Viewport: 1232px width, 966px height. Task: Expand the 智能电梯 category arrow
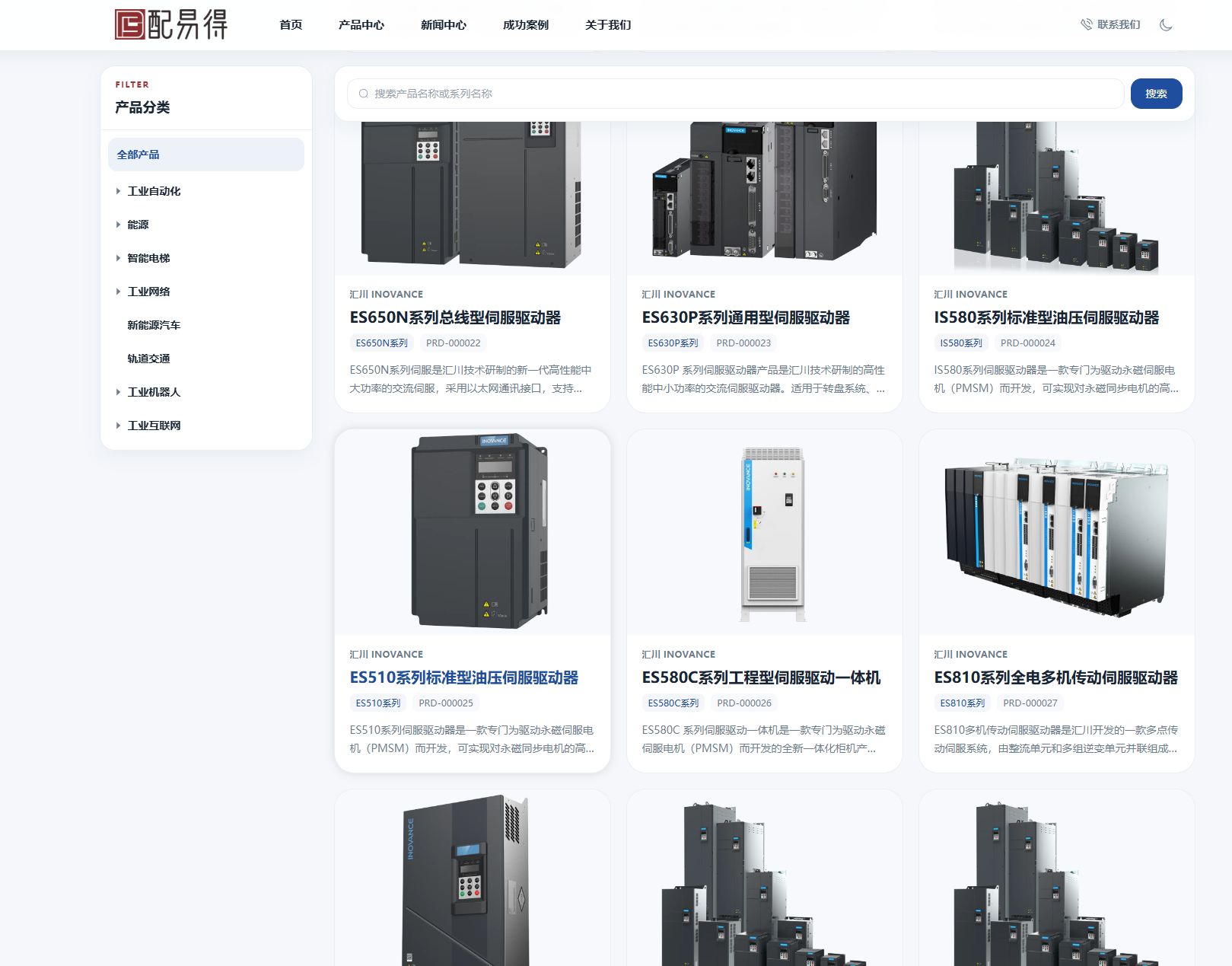pos(118,258)
